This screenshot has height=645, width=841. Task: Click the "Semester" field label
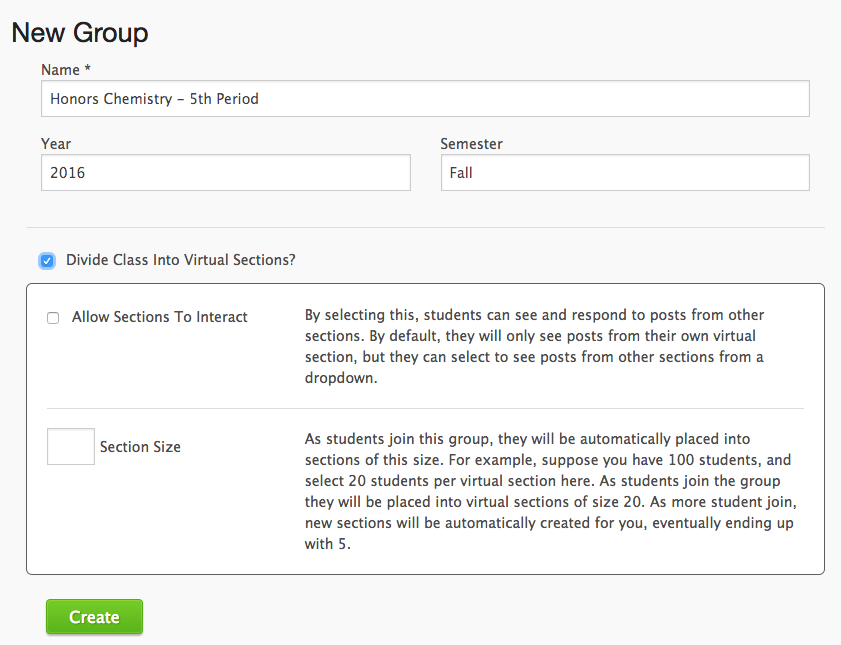click(x=471, y=144)
